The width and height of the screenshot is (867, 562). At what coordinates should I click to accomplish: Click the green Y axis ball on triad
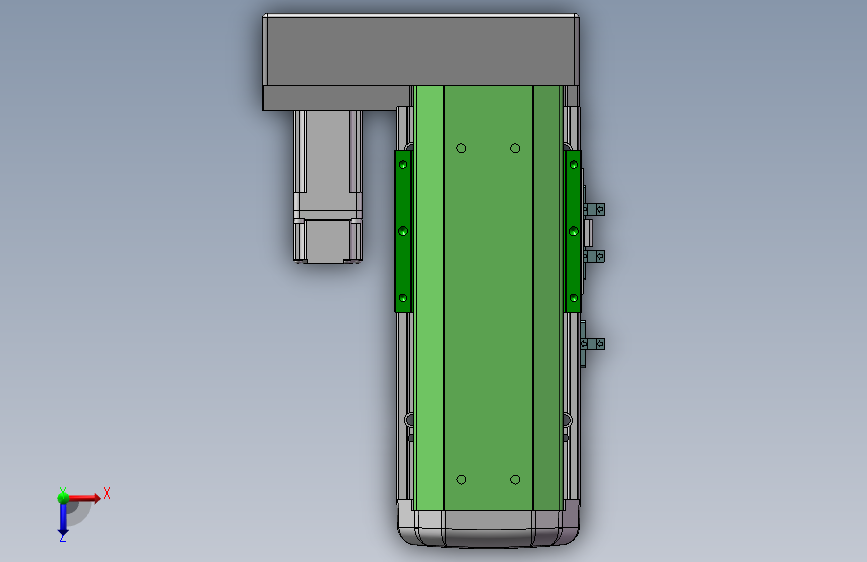[x=63, y=498]
